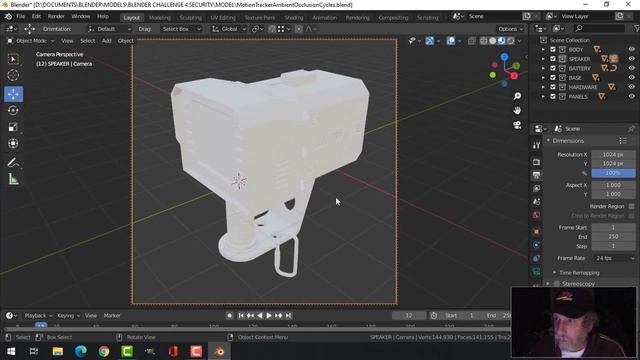Switch to solid viewport shading
This screenshot has height=360, width=640.
click(x=493, y=41)
